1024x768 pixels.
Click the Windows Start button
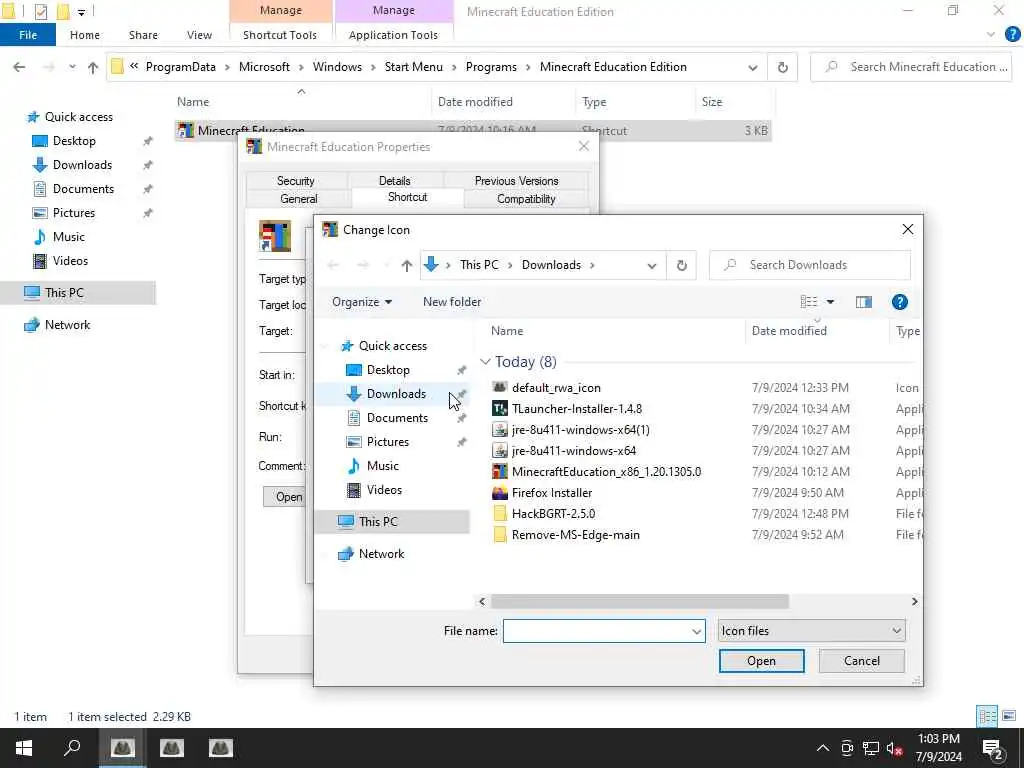point(24,748)
